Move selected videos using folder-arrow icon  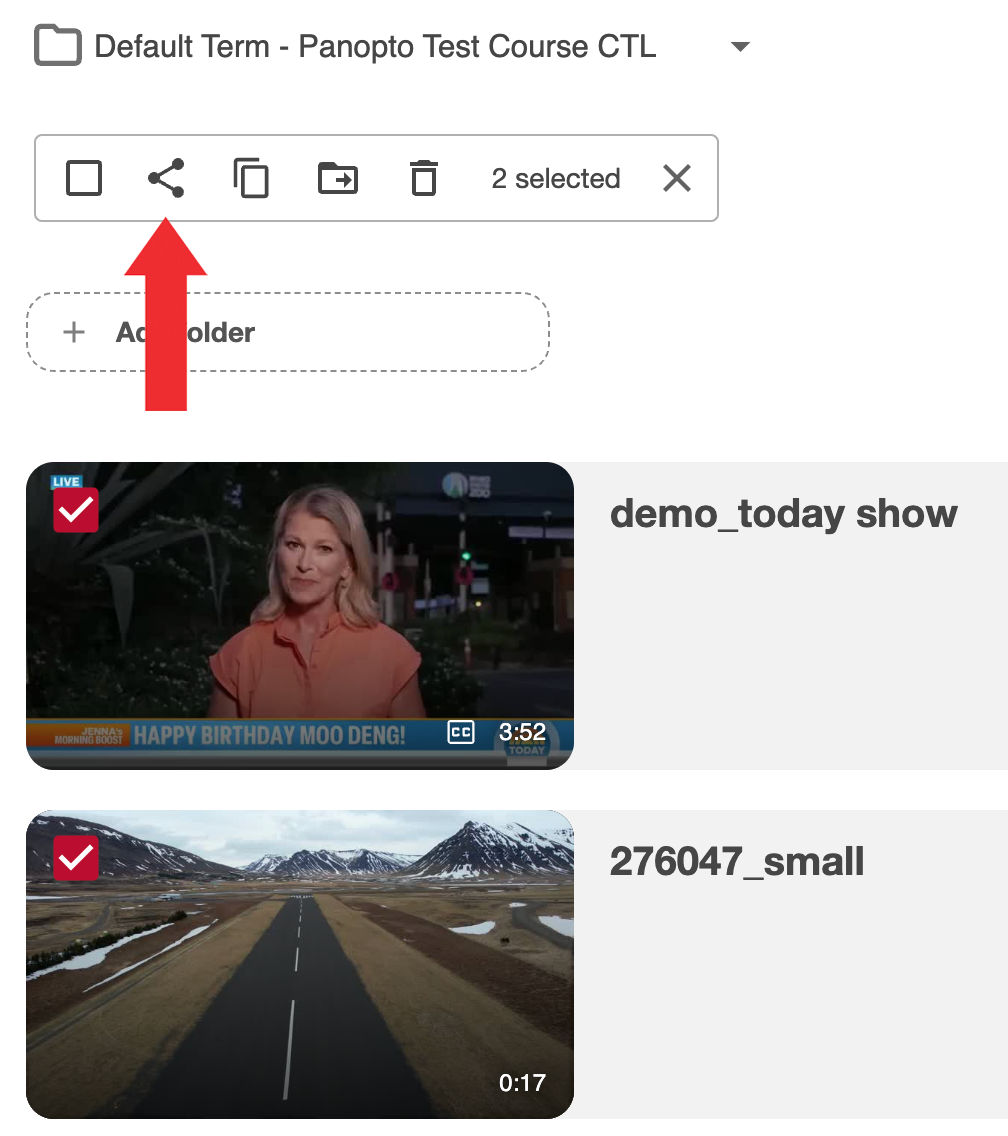tap(338, 178)
